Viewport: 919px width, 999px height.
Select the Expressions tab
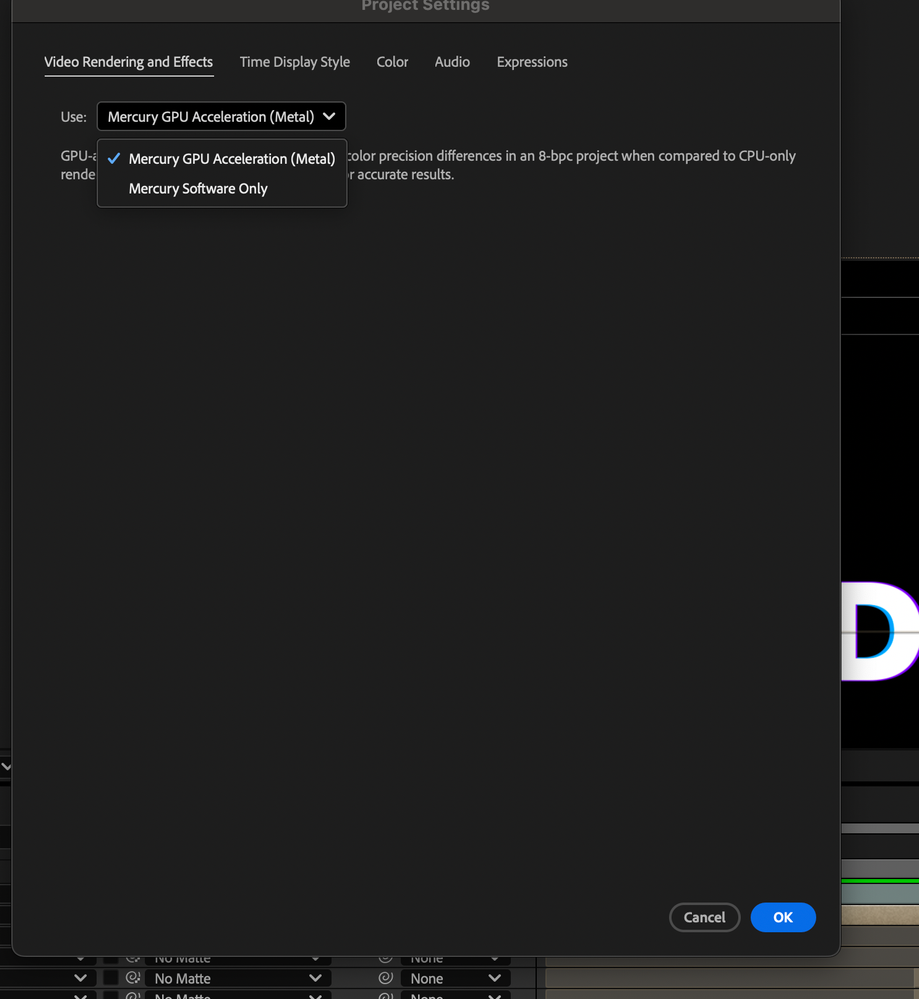point(532,62)
